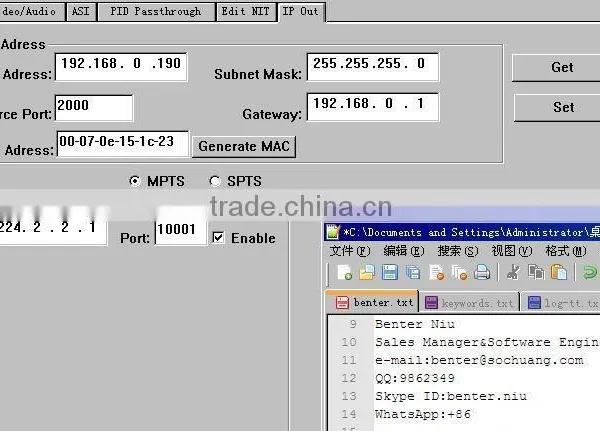Image resolution: width=600 pixels, height=431 pixels.
Task: Save all files with stacked floppies icon
Action: pos(413,273)
